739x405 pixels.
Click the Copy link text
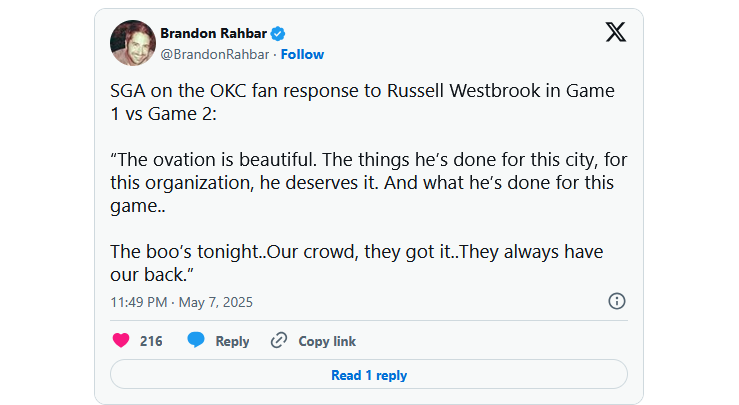tap(327, 341)
